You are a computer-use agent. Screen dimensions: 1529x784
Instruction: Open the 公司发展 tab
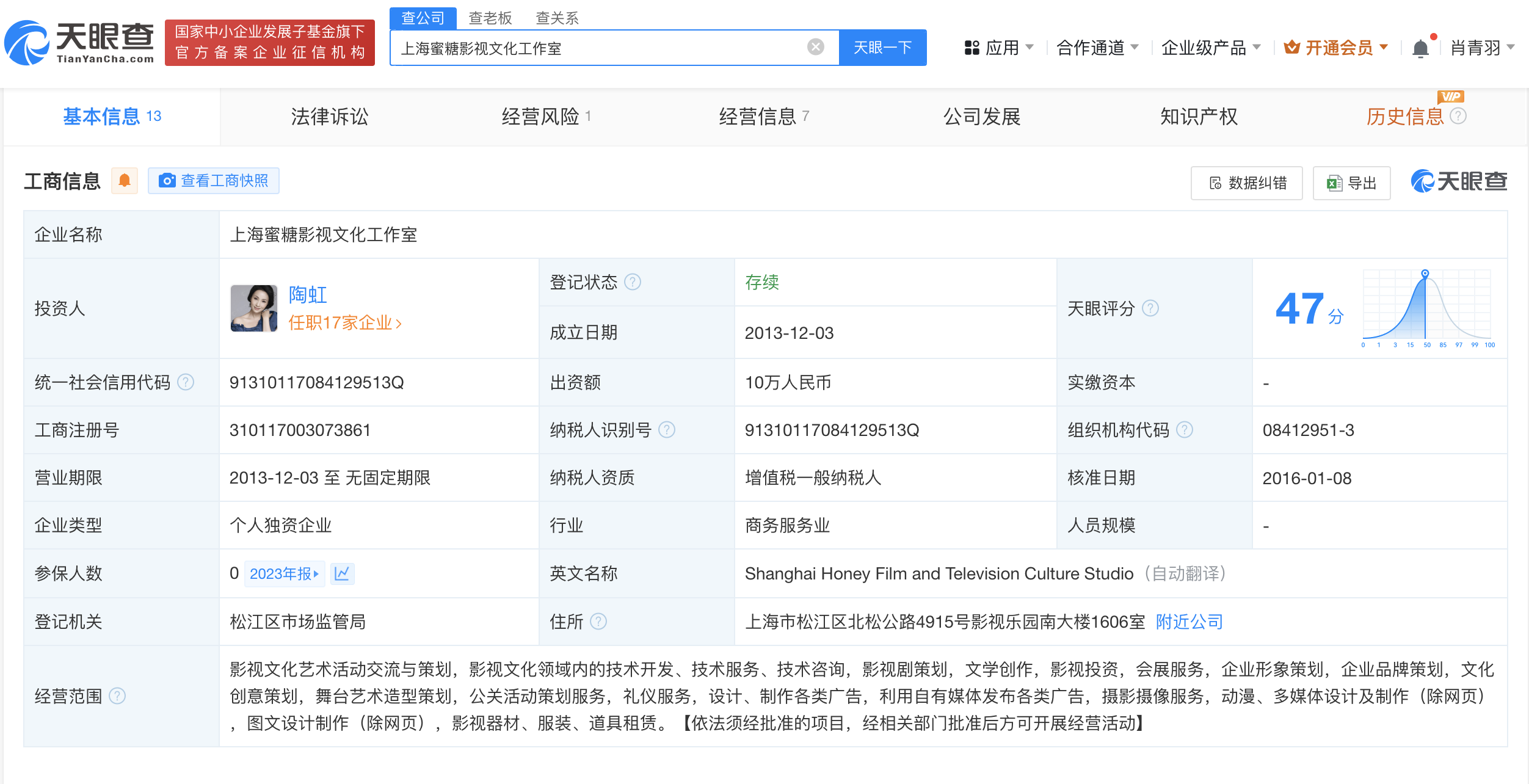(x=982, y=117)
